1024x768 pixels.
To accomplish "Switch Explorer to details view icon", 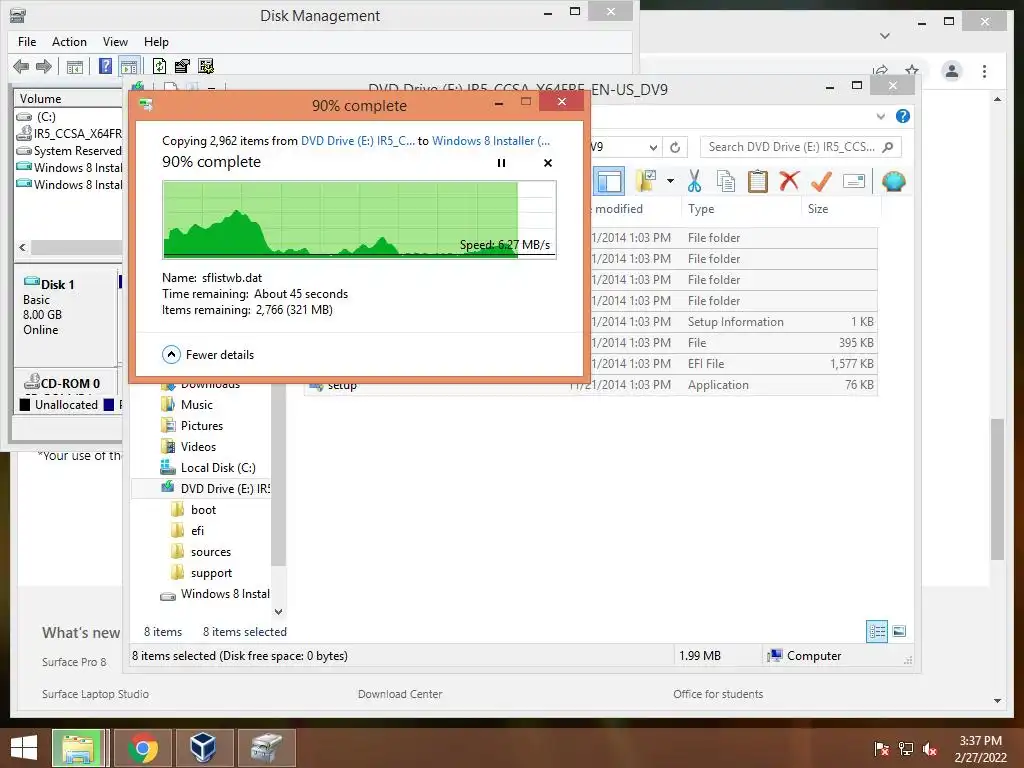I will coord(877,631).
